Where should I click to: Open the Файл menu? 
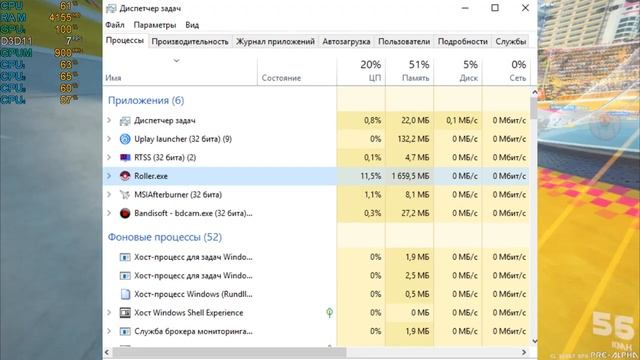(115, 25)
